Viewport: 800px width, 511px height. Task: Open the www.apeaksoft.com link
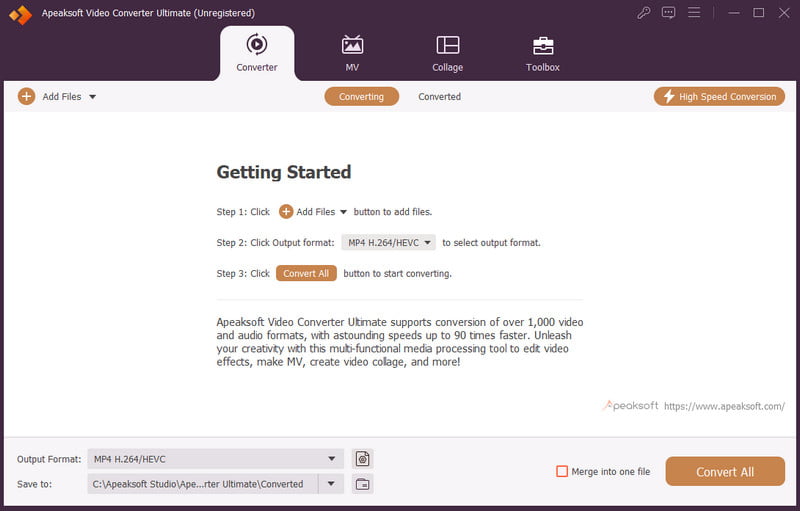[x=724, y=407]
